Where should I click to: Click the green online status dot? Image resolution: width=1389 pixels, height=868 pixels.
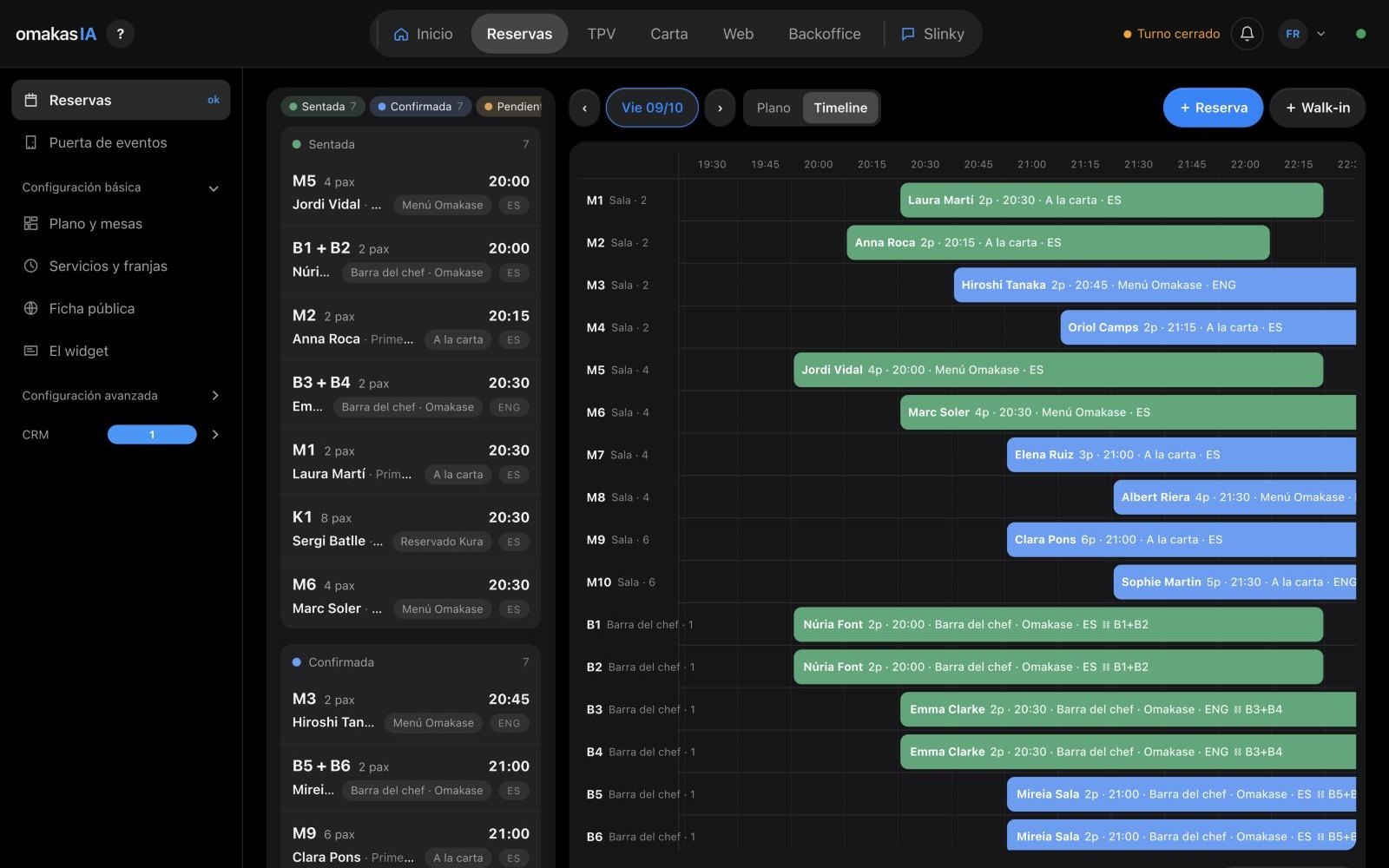point(1360,34)
